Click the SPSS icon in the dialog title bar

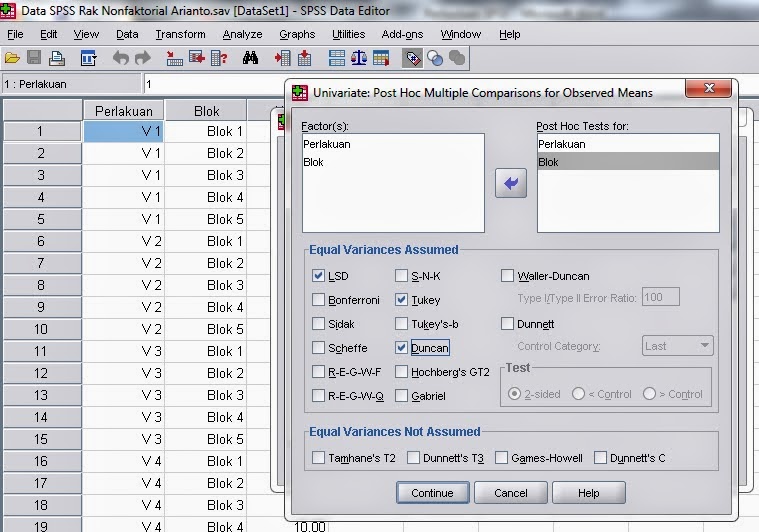[x=300, y=92]
